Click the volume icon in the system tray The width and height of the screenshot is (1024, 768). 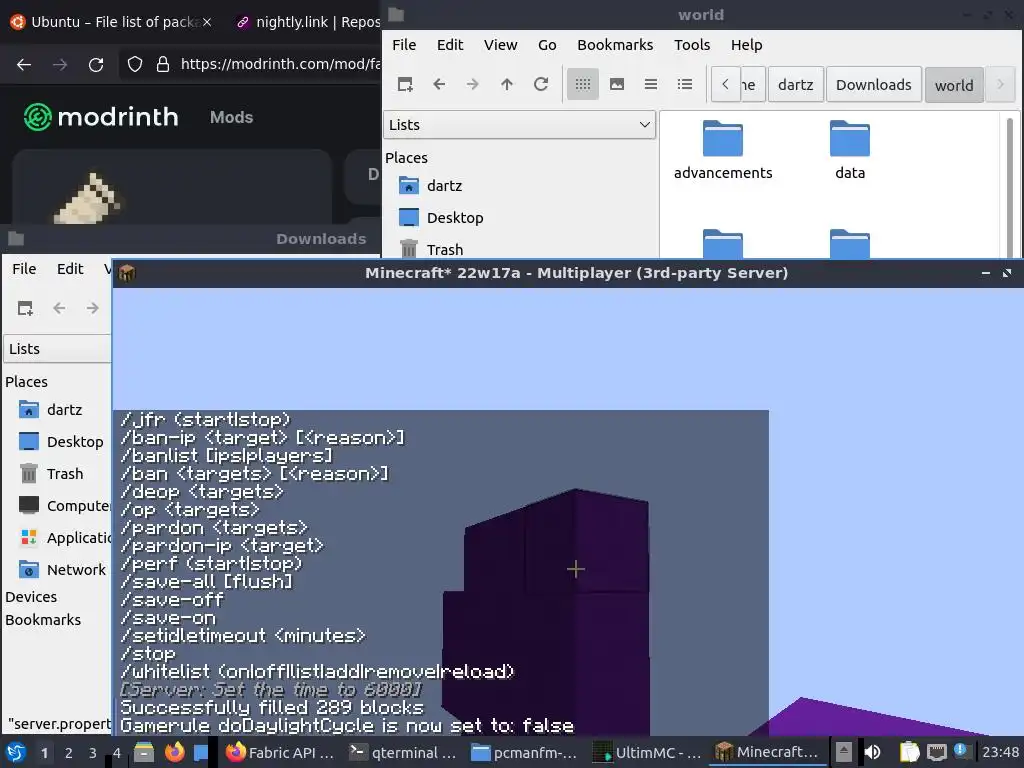coord(872,752)
